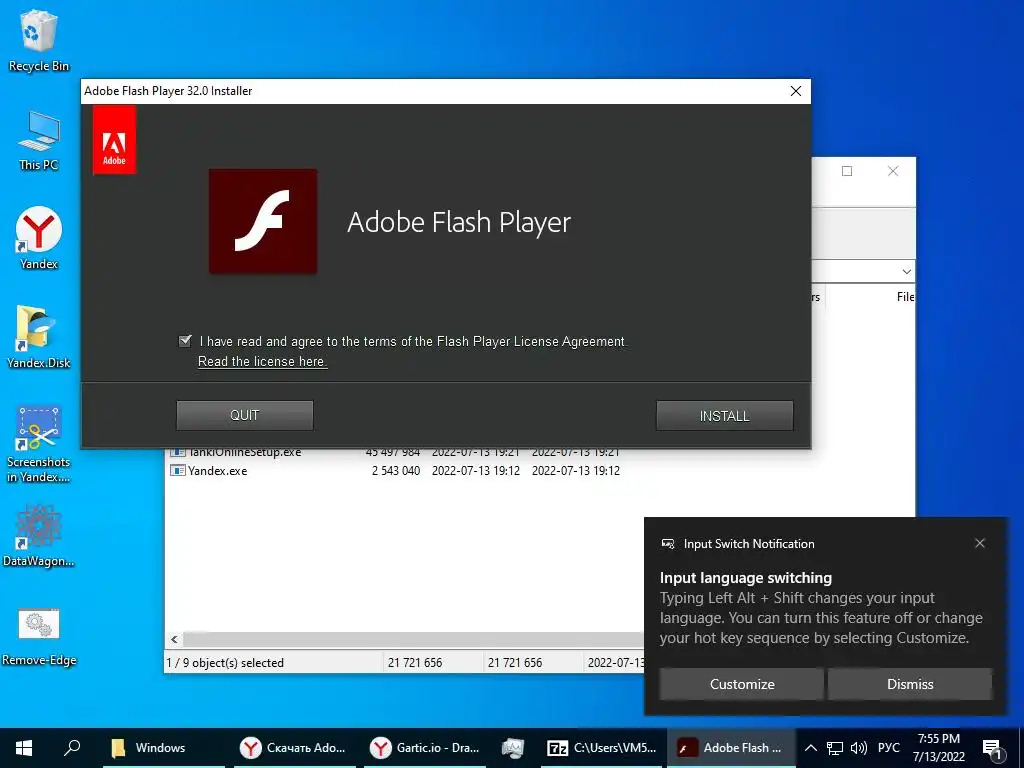1024x768 pixels.
Task: Close the Adobe Flash Player installer window
Action: pyautogui.click(x=795, y=91)
